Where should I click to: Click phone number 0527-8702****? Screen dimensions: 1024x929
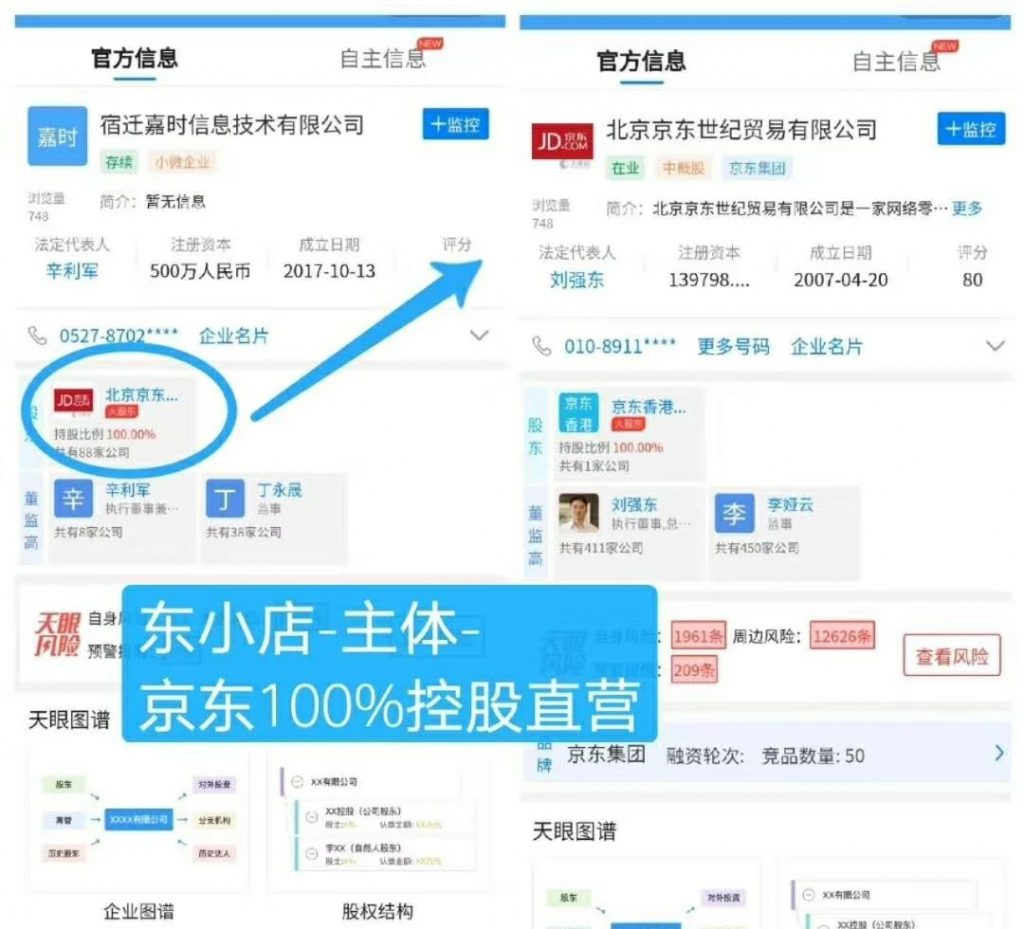pyautogui.click(x=118, y=336)
